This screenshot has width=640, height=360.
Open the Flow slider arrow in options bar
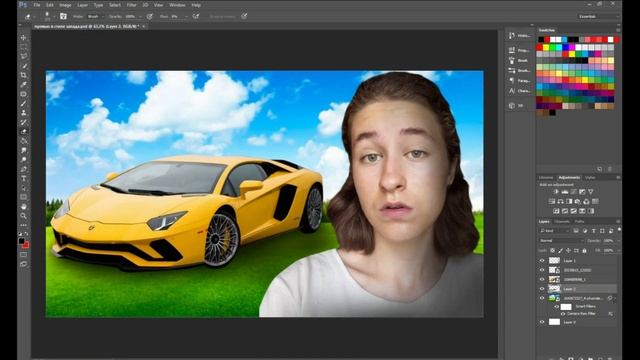[186, 16]
